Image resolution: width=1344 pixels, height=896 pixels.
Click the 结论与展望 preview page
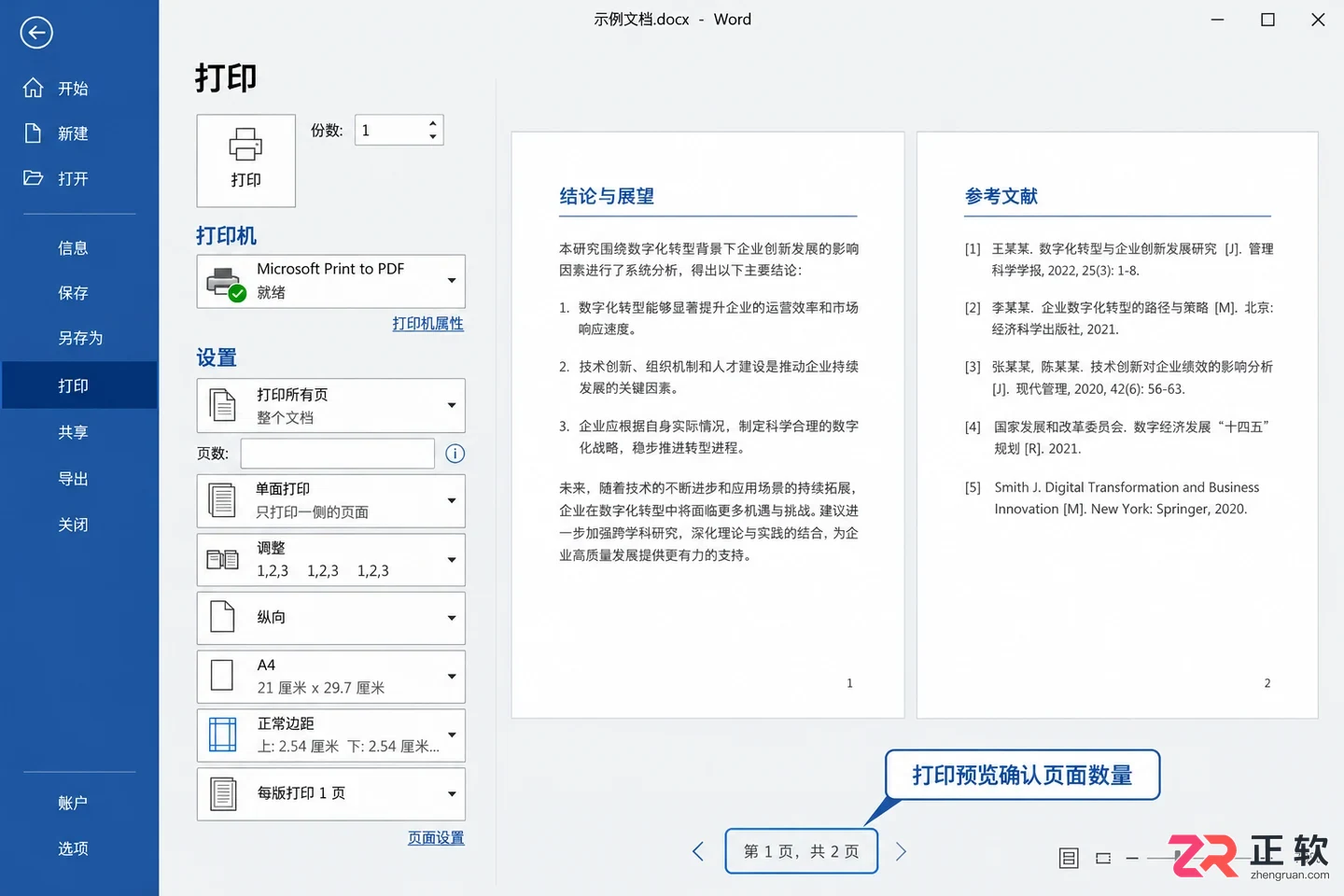(x=707, y=425)
